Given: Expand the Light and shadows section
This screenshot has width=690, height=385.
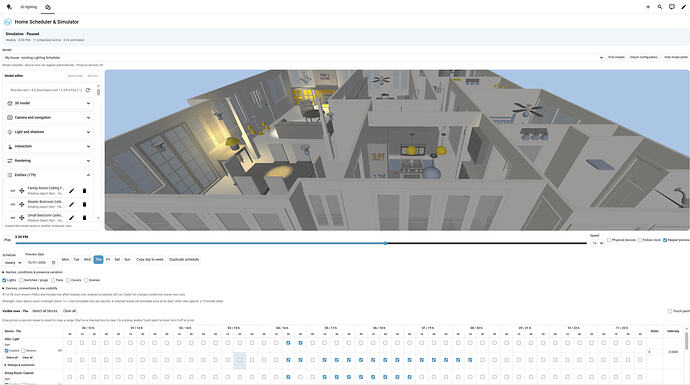Looking at the screenshot, I should [88, 132].
